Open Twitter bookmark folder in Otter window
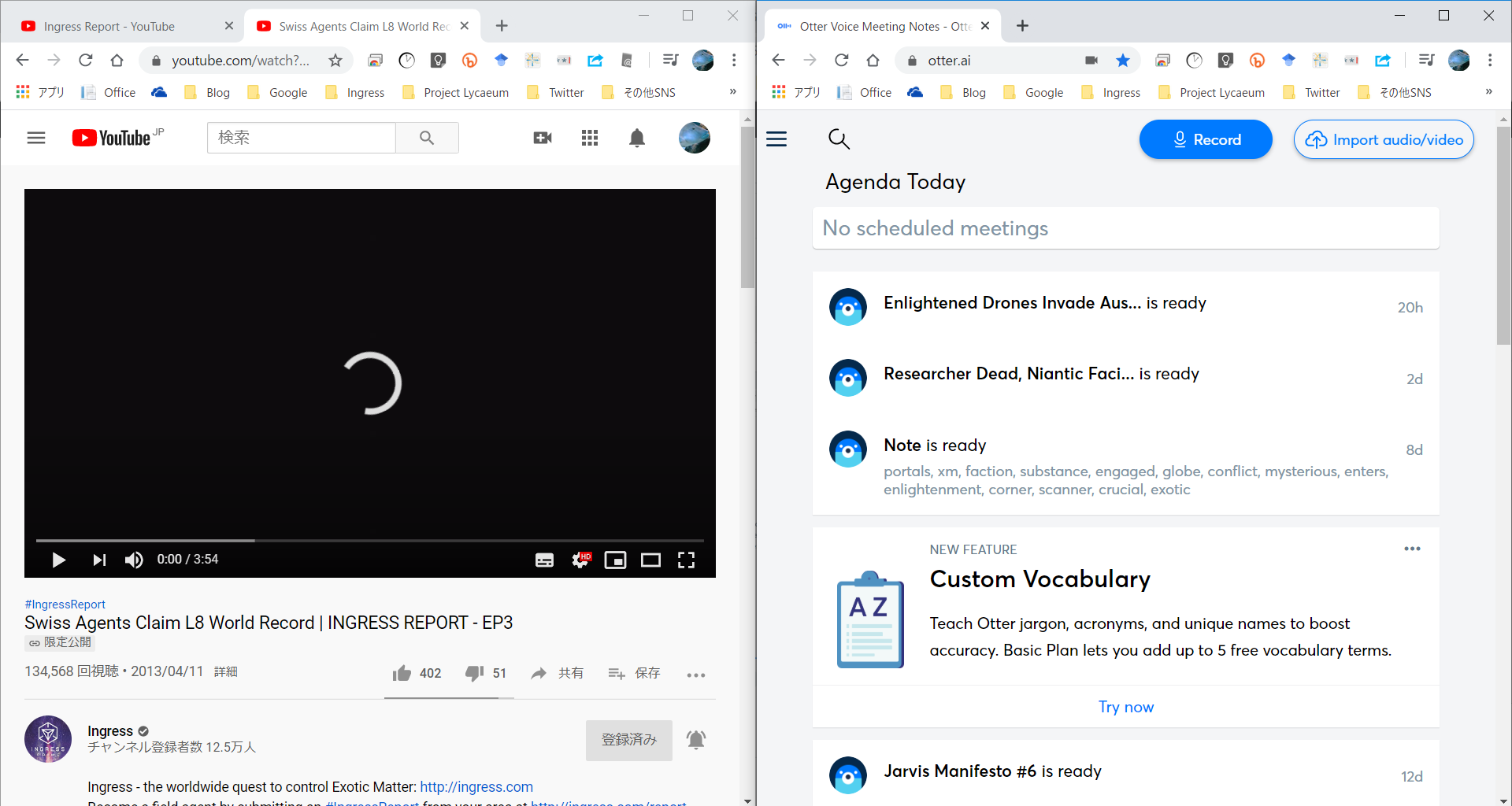Screen dimensions: 1512x806 click(1312, 92)
